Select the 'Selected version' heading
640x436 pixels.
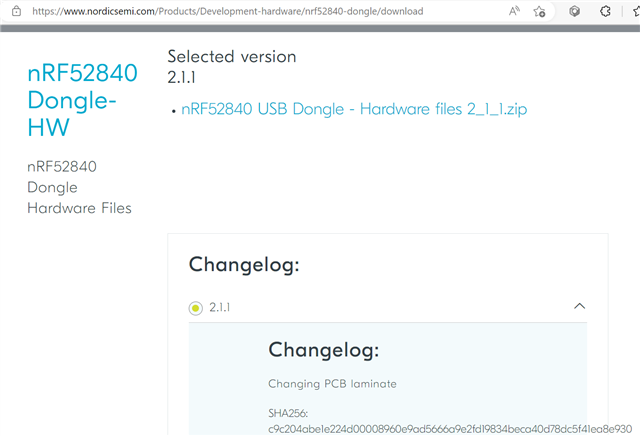232,56
